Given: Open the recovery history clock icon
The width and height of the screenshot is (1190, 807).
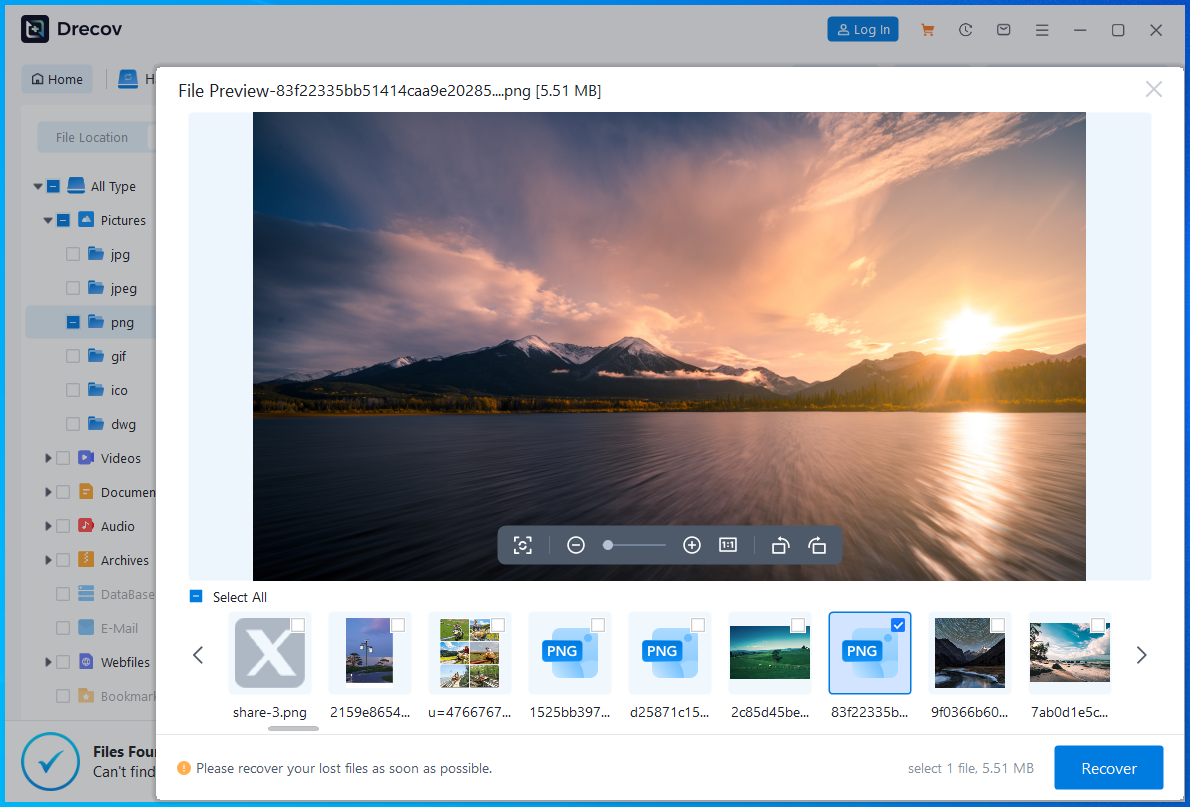Looking at the screenshot, I should pos(965,29).
